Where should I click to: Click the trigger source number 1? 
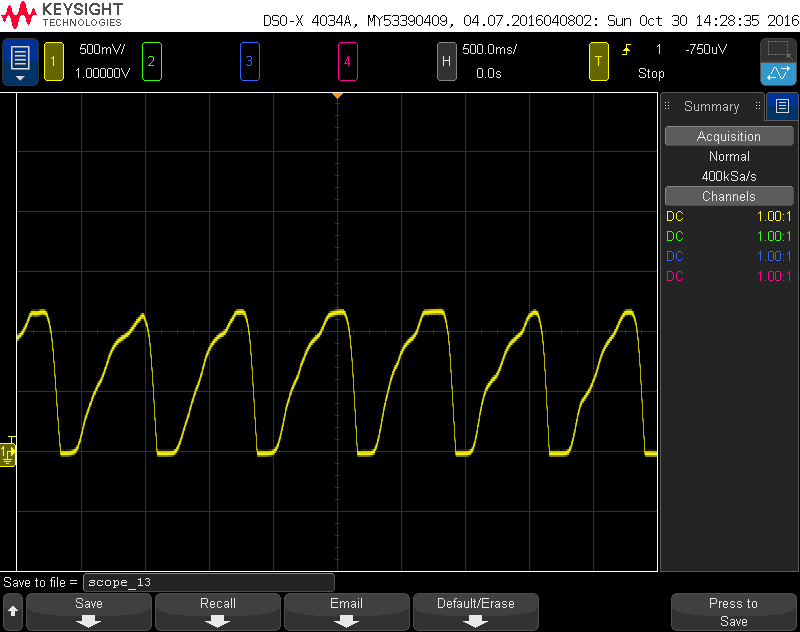[659, 49]
